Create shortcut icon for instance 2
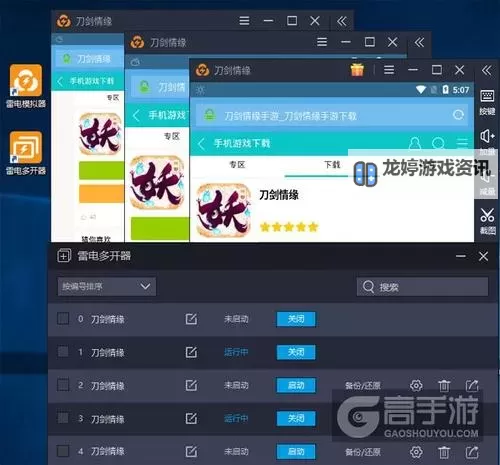This screenshot has height=465, width=500. (x=472, y=386)
